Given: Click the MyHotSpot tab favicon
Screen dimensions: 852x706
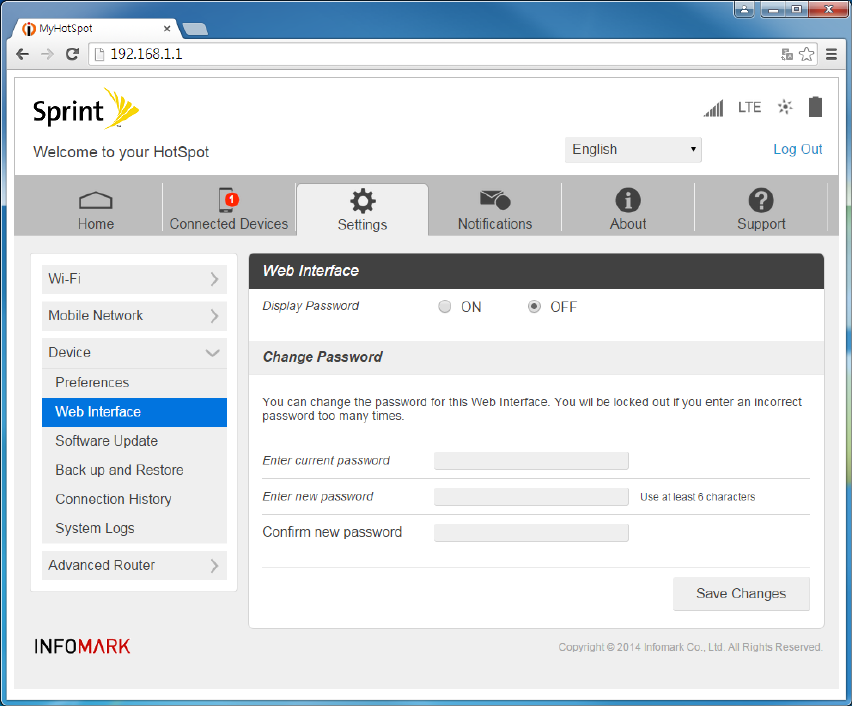Looking at the screenshot, I should coord(29,28).
